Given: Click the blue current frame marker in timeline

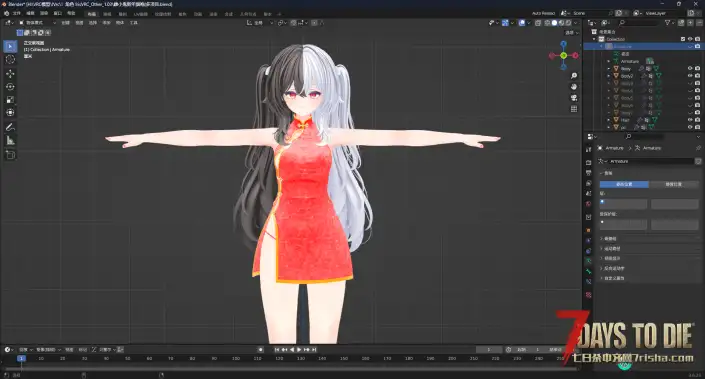Looking at the screenshot, I should tap(21, 358).
